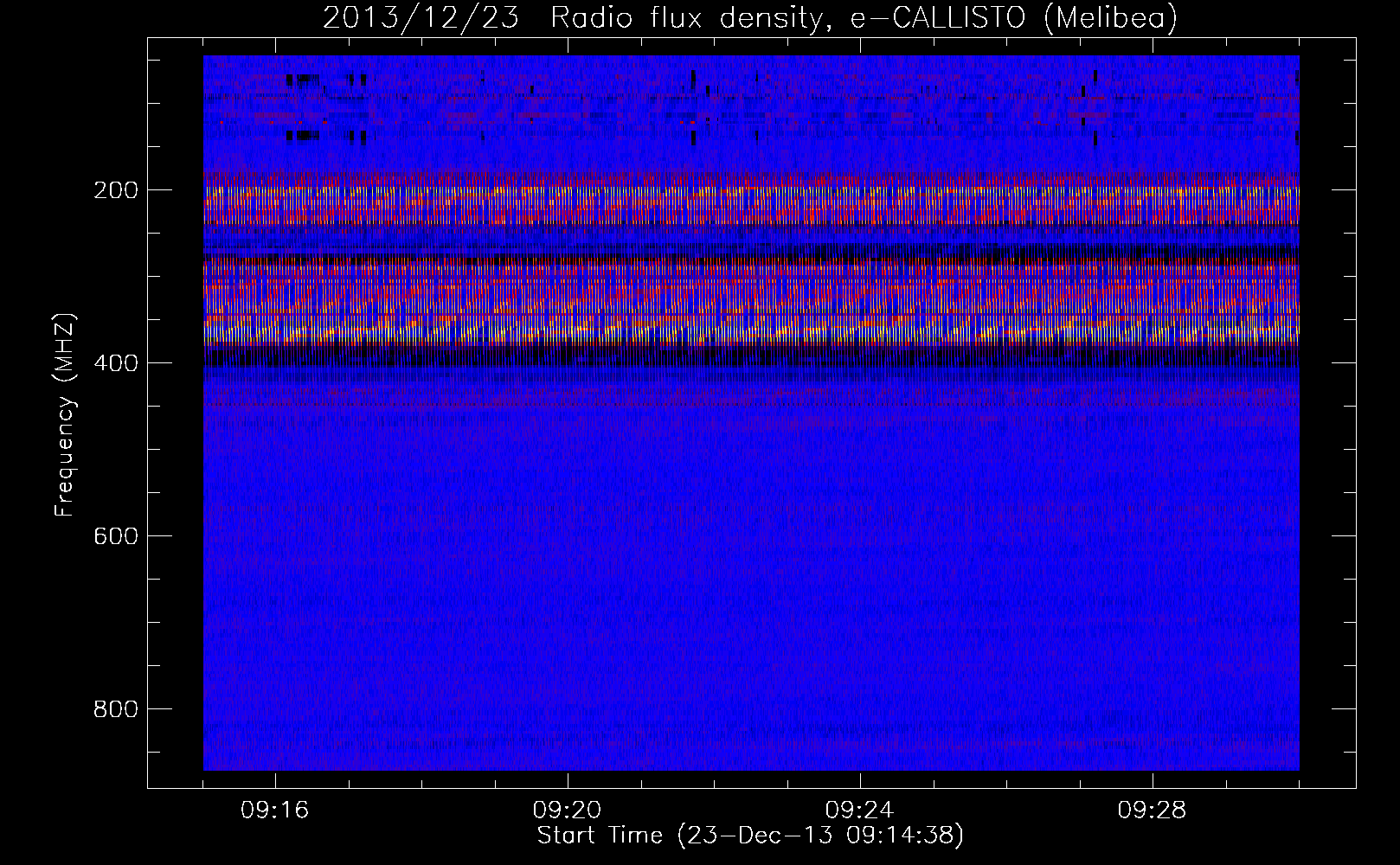Viewport: 1400px width, 865px height.
Task: Click the Frequency (MHZ) axis title
Action: pos(66,414)
